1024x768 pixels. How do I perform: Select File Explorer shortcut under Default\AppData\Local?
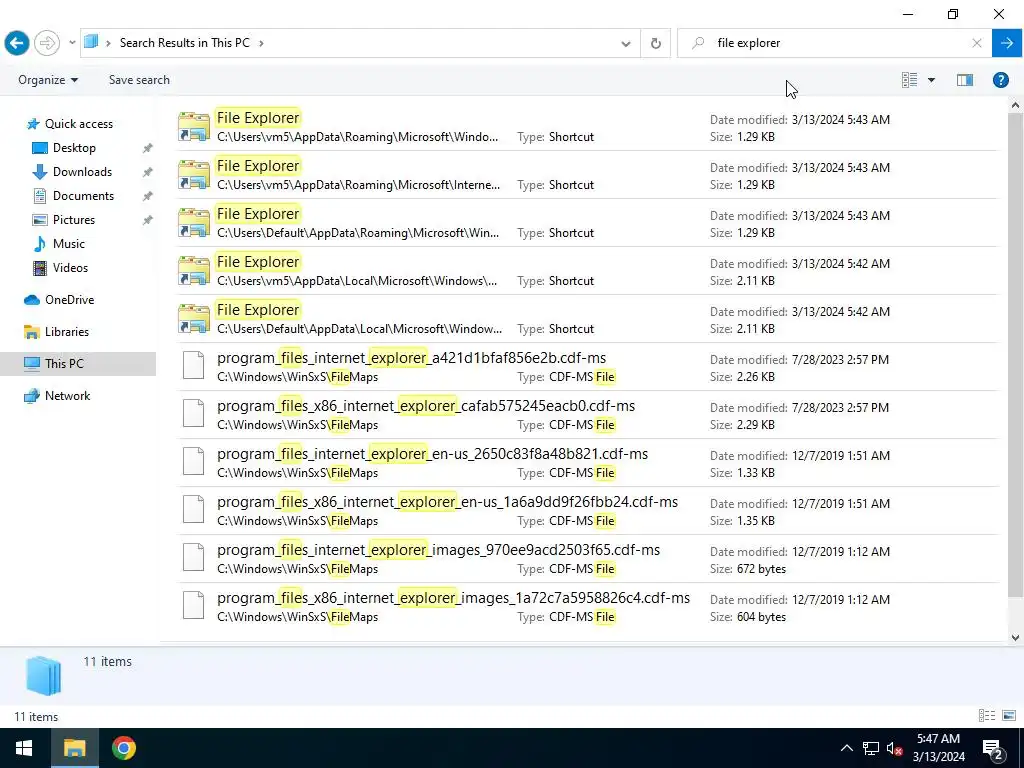point(587,319)
